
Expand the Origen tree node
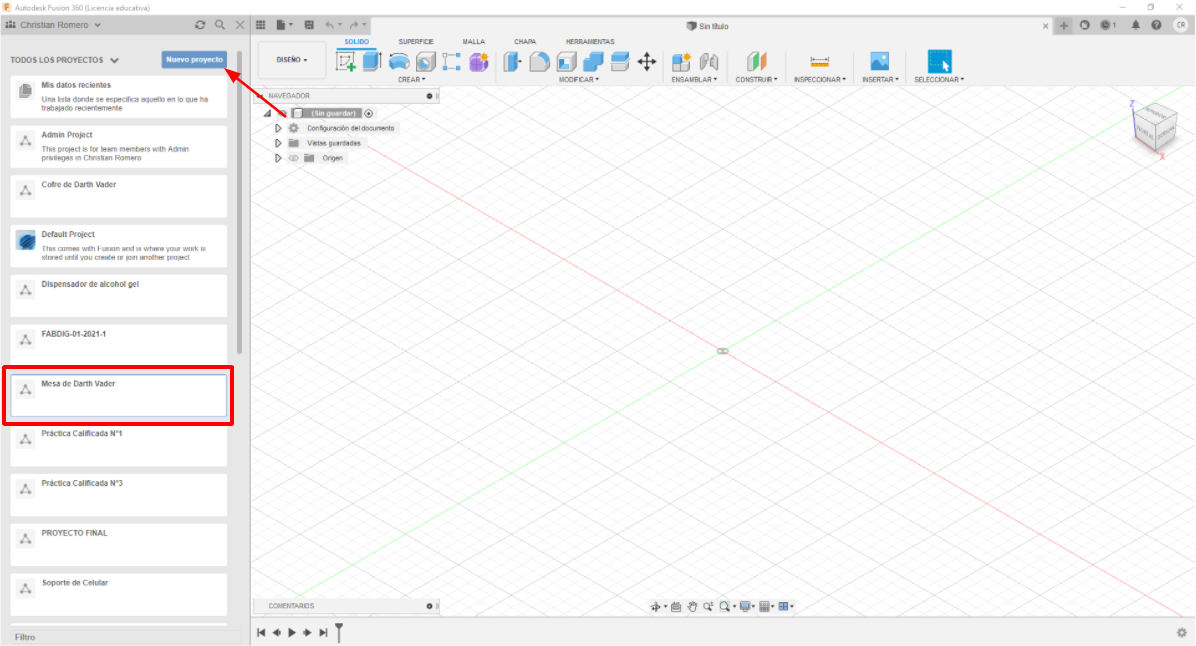278,158
